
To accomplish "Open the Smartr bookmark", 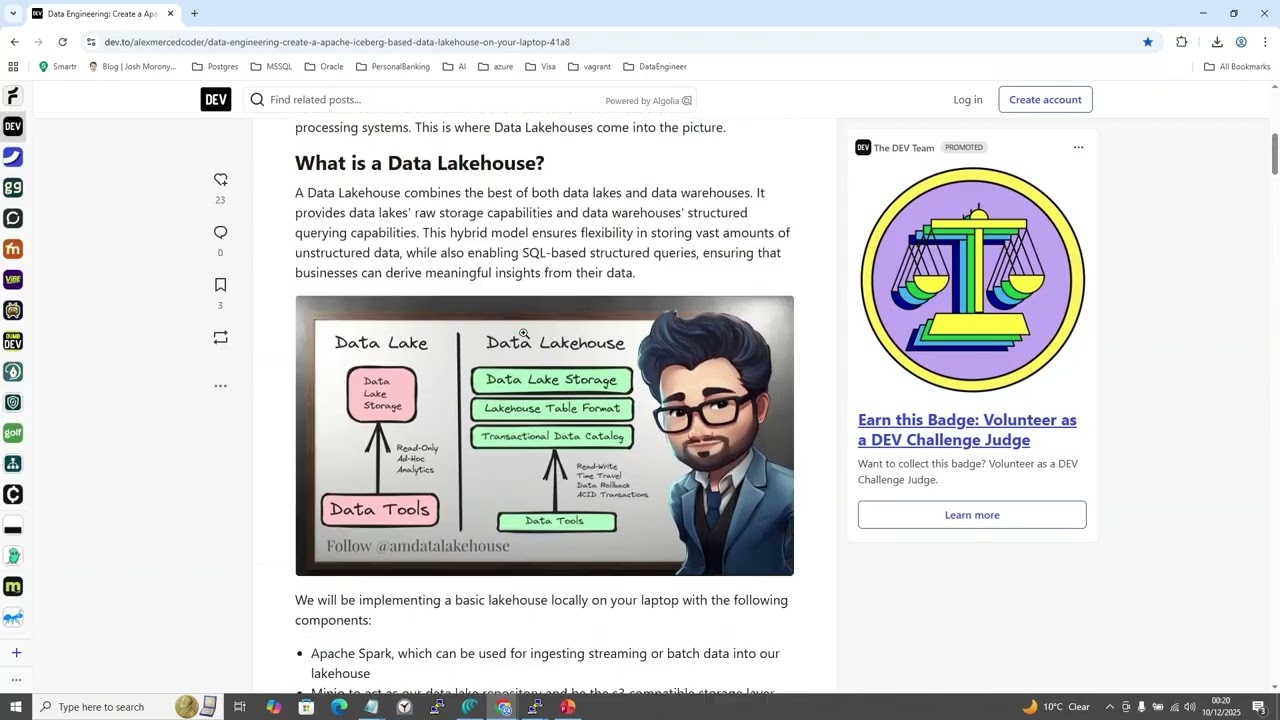I will [x=57, y=67].
